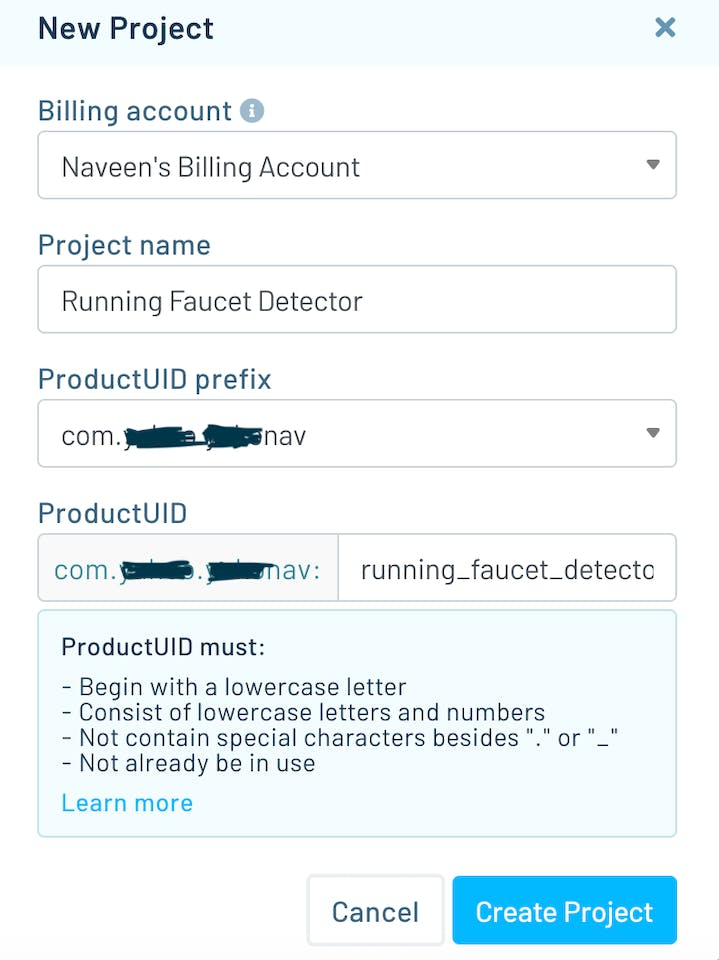
Task: Click the "Billing account" field label
Action: [x=135, y=110]
